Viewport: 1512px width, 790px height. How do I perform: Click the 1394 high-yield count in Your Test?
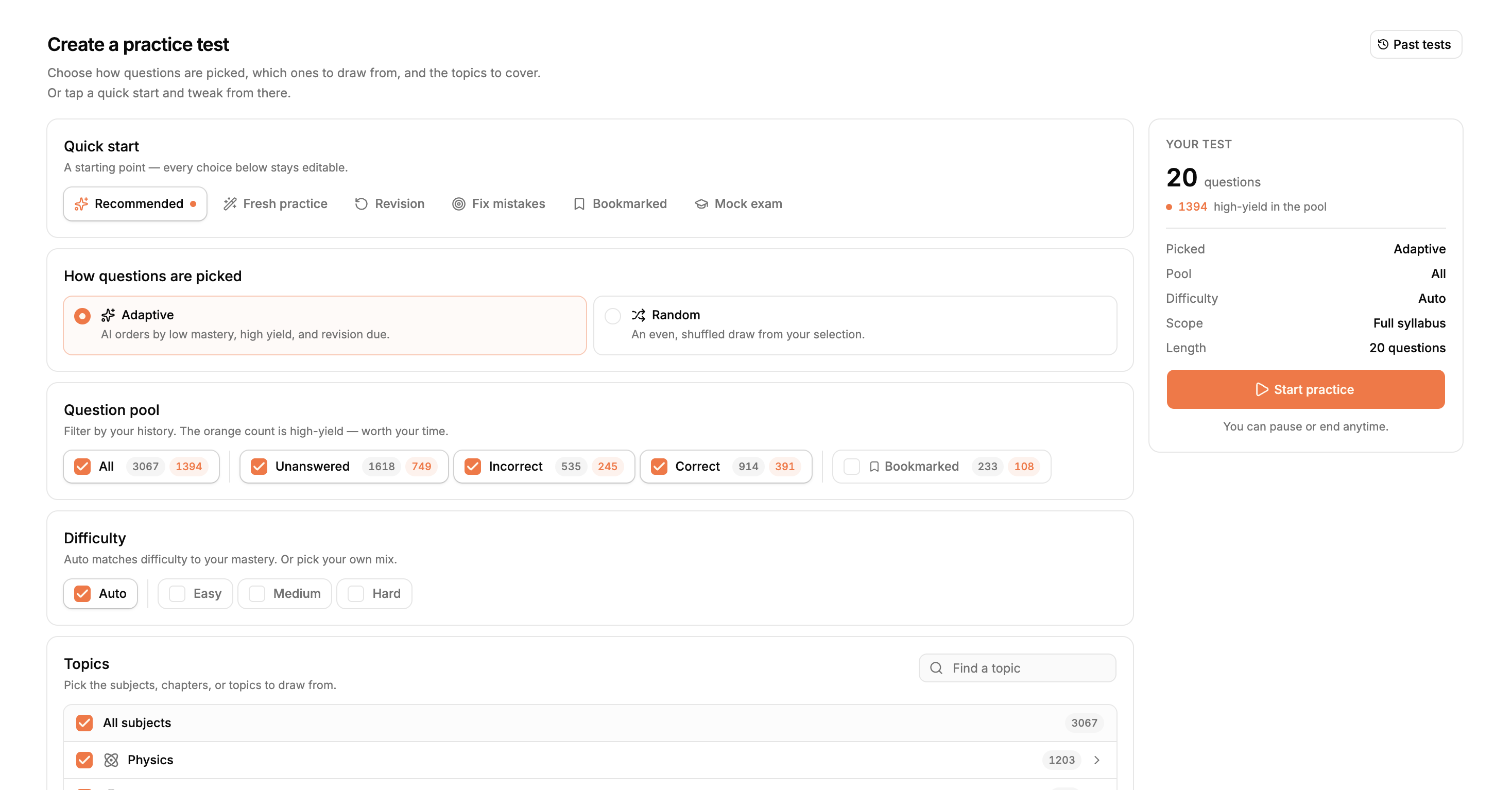(1192, 207)
